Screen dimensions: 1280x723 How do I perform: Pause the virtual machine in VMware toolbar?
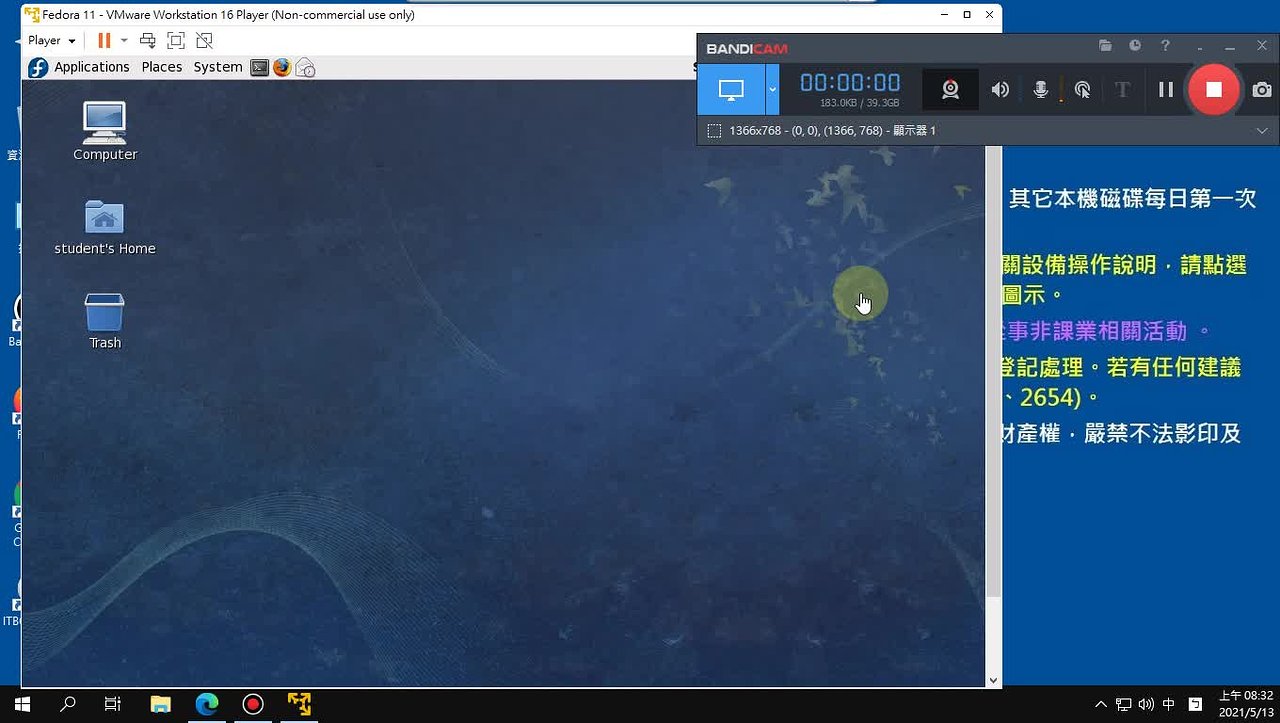(104, 41)
